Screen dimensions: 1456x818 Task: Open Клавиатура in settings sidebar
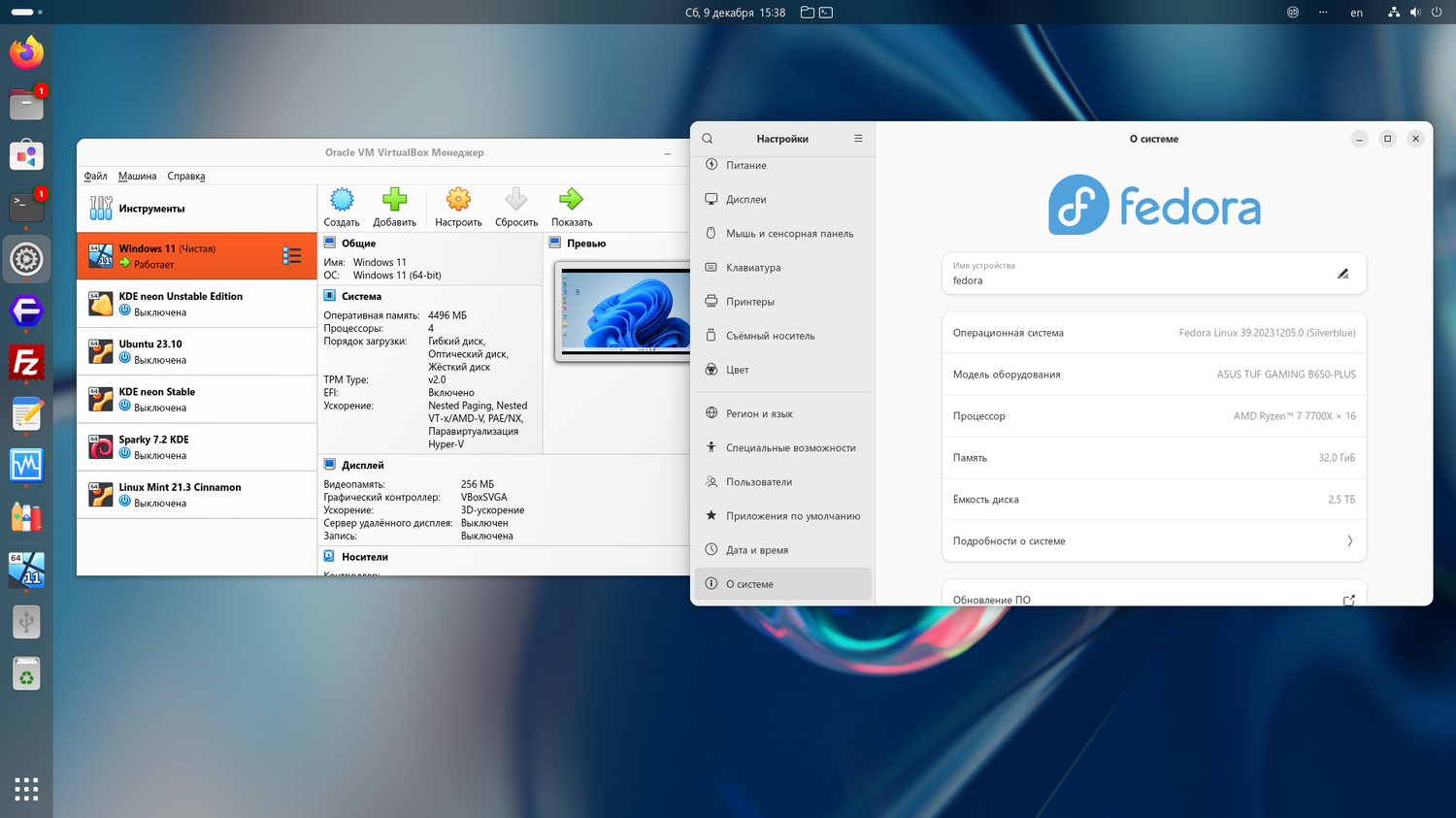pyautogui.click(x=783, y=268)
